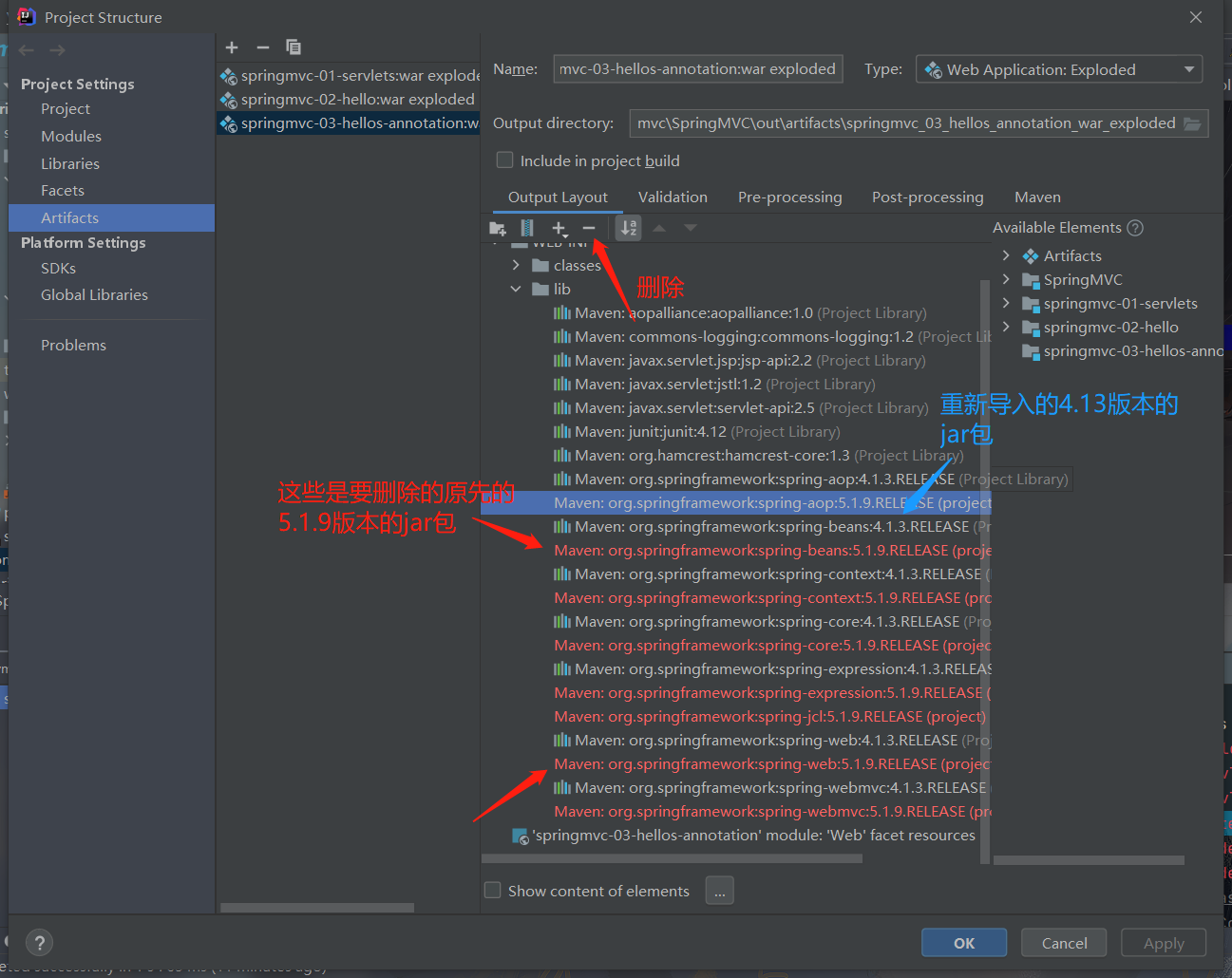Remove selected artifact with minus icon
The width and height of the screenshot is (1232, 978).
pos(263,47)
